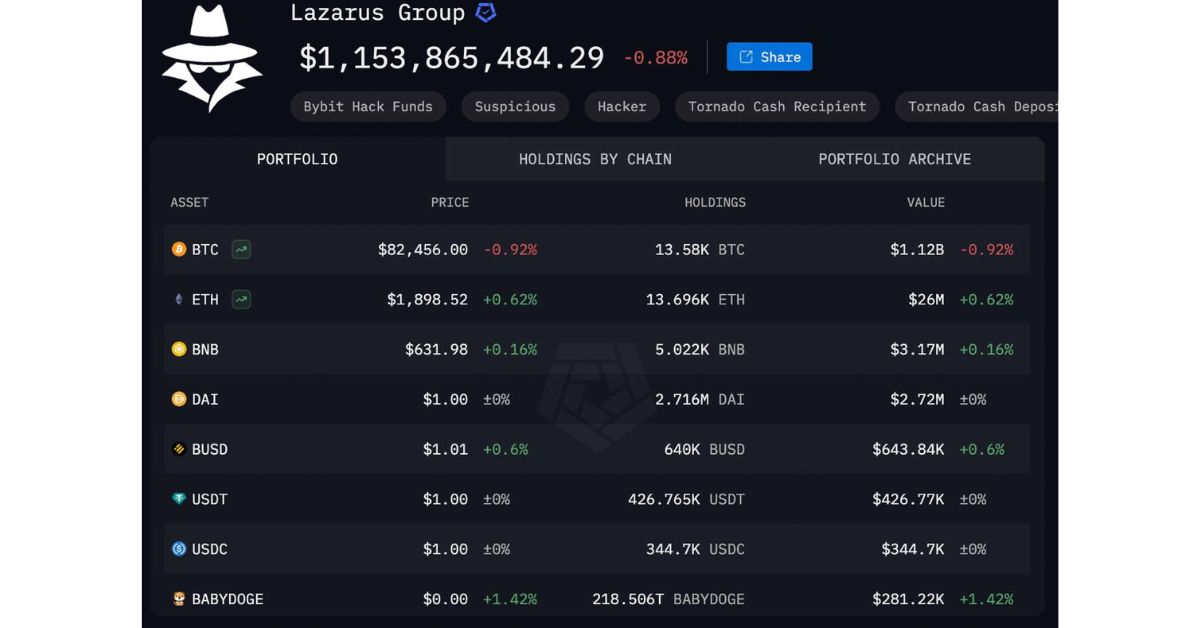Click the 2.716M DAI holdings cell
1200x628 pixels.
(700, 399)
